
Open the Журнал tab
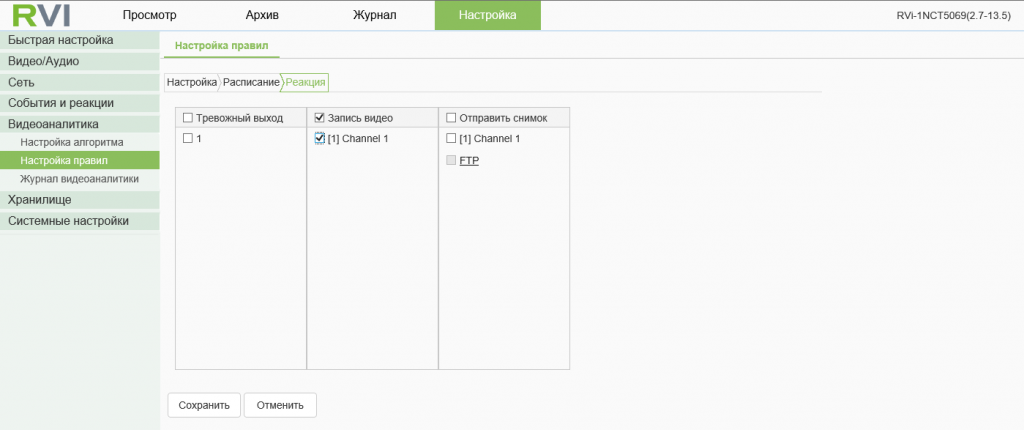(x=374, y=15)
